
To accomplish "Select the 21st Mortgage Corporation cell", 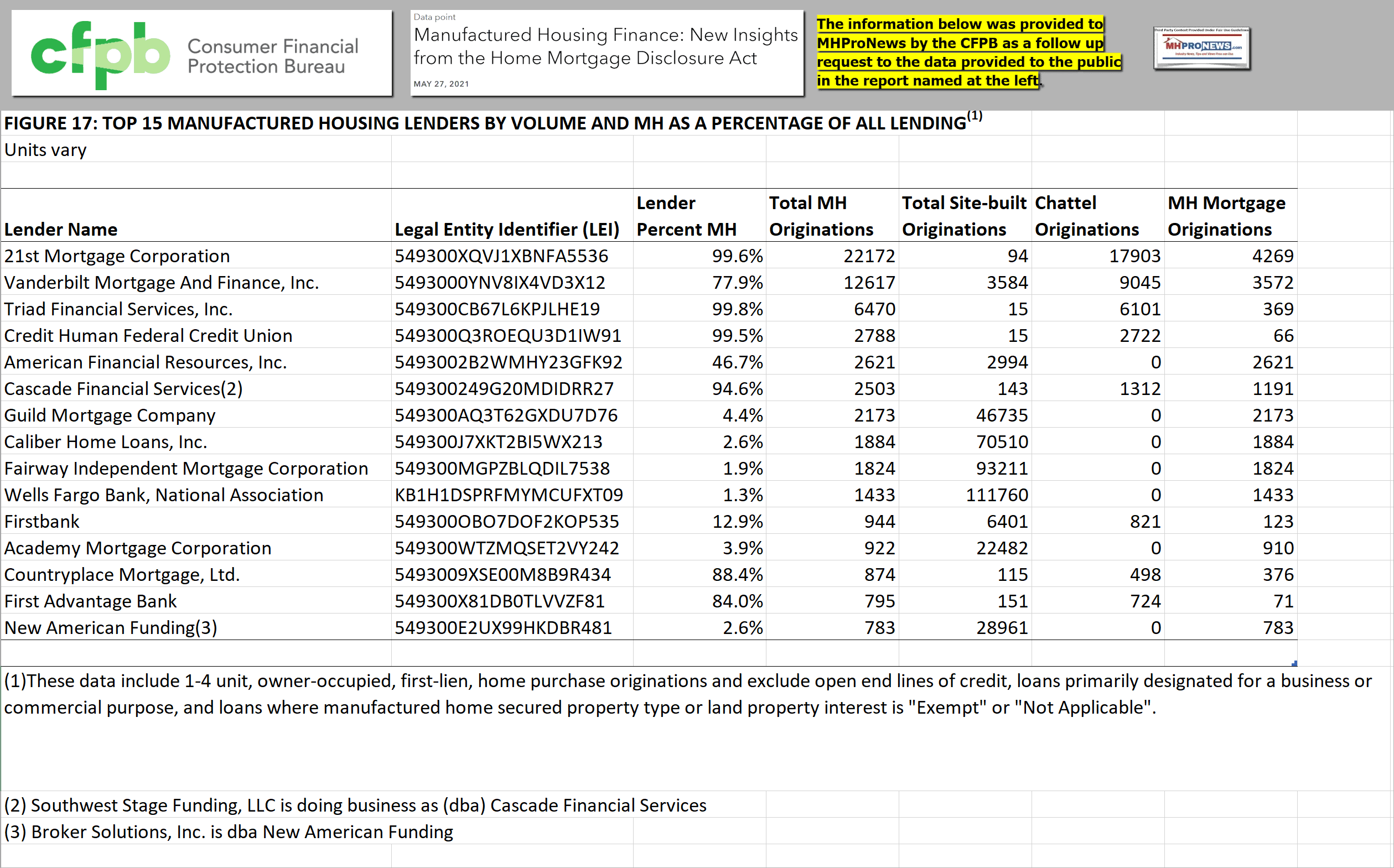I will coord(117,256).
